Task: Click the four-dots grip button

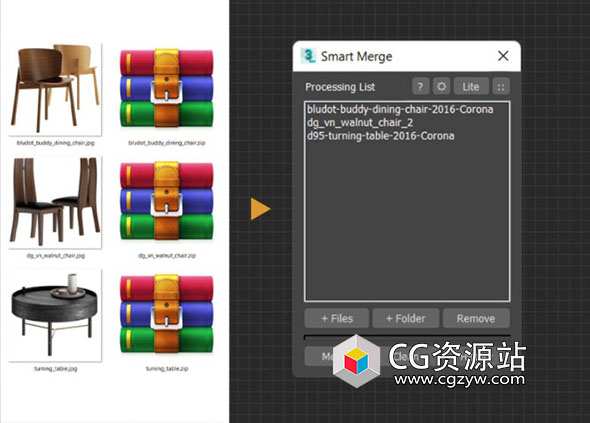Action: 501,87
